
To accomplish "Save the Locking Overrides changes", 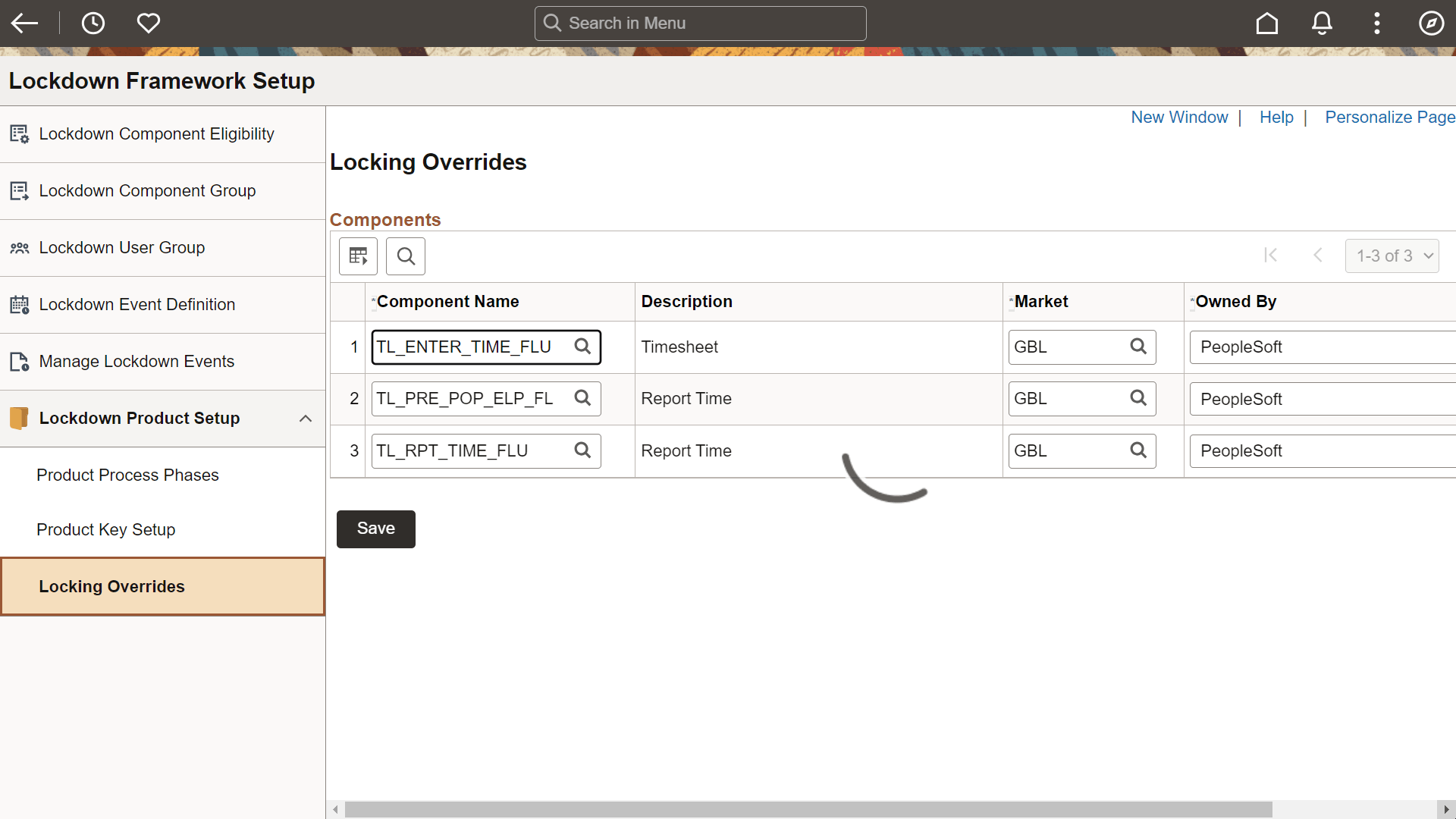I will click(x=375, y=529).
